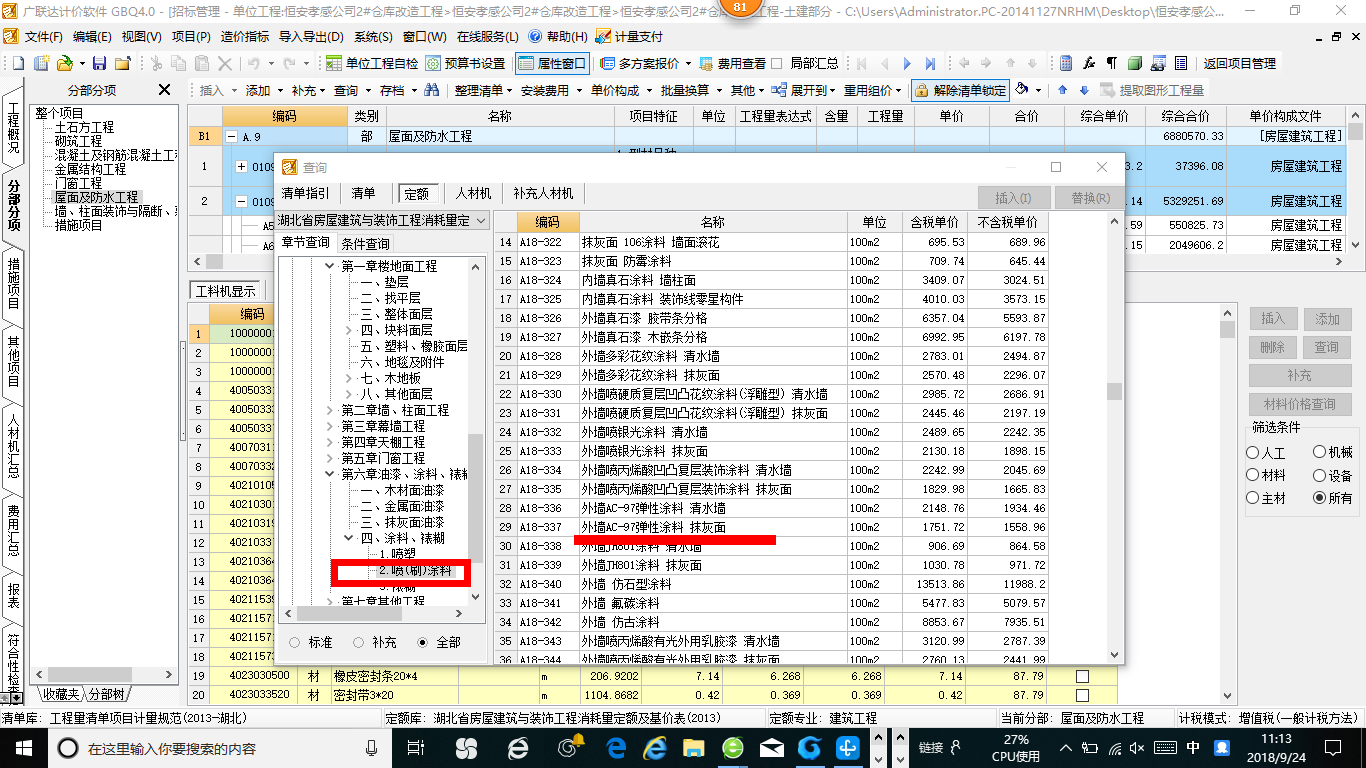
Task: Click the last record navigation icon
Action: click(932, 63)
